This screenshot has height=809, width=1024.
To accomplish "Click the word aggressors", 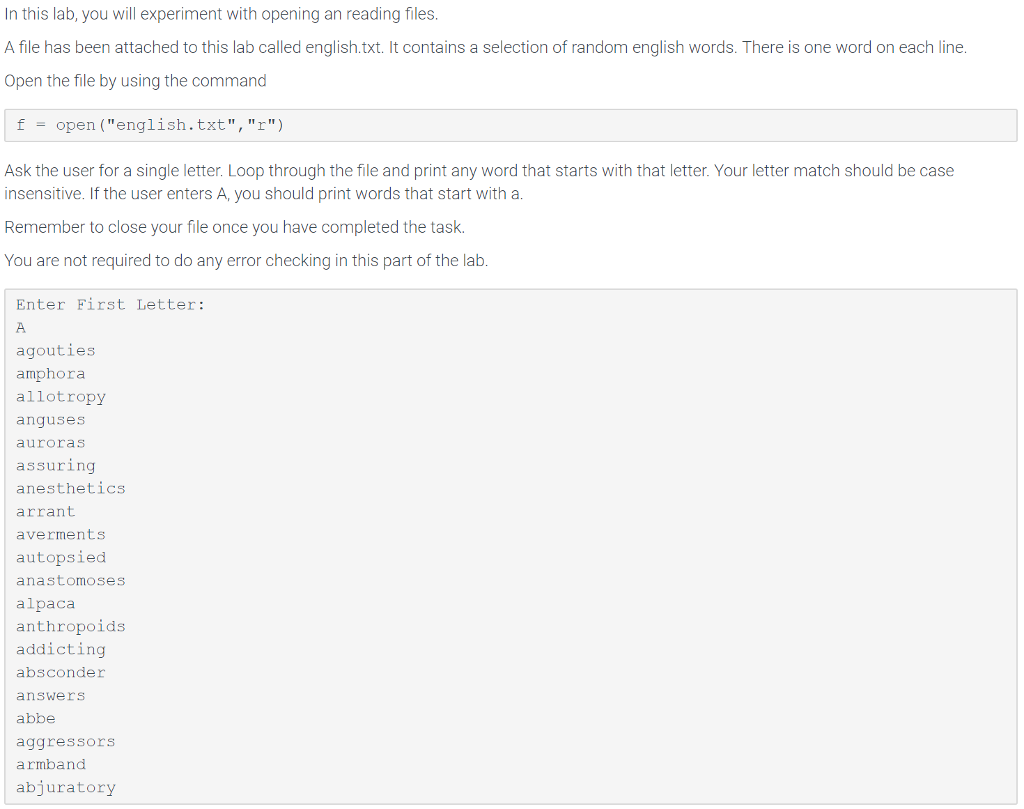I will click(65, 742).
